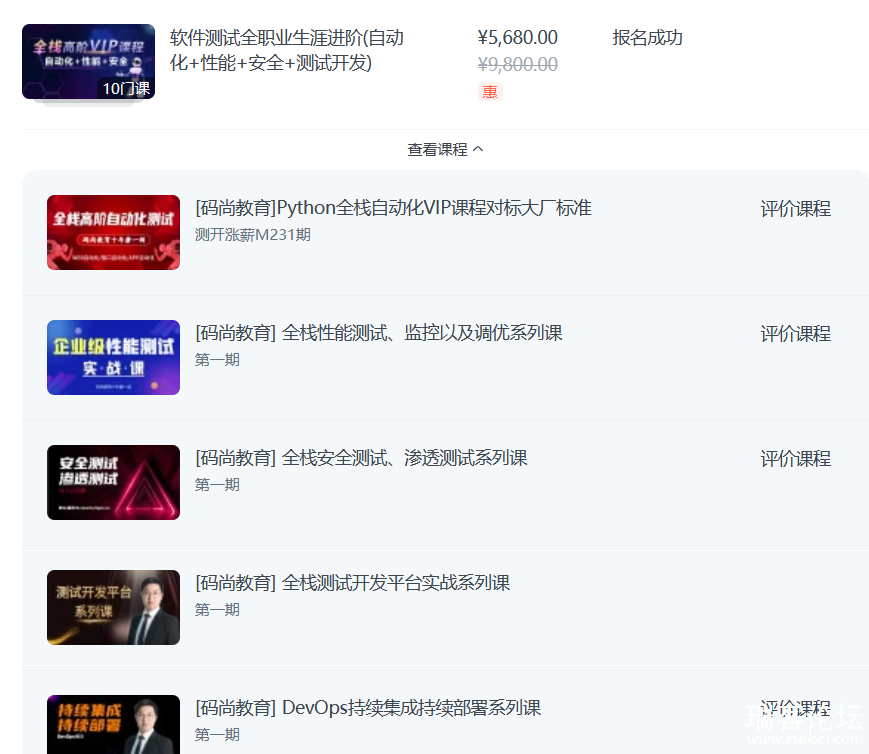Click 第一期 under DevOps course
The image size is (869, 754).
[x=217, y=735]
